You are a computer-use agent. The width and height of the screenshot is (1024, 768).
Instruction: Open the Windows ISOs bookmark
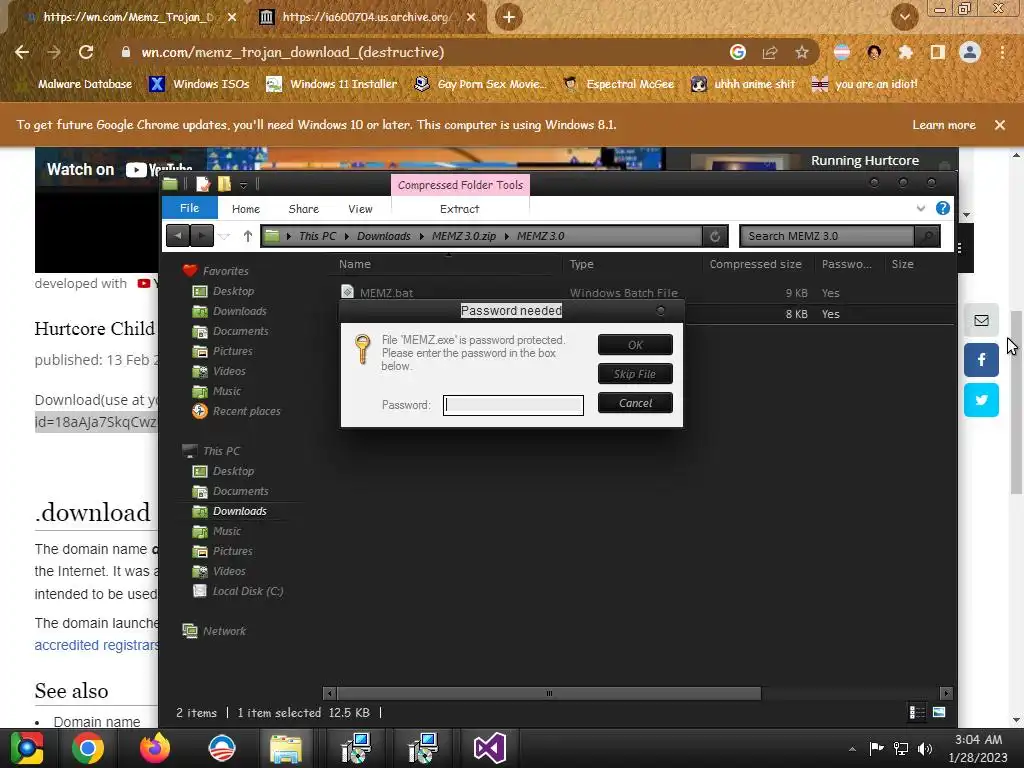click(200, 84)
